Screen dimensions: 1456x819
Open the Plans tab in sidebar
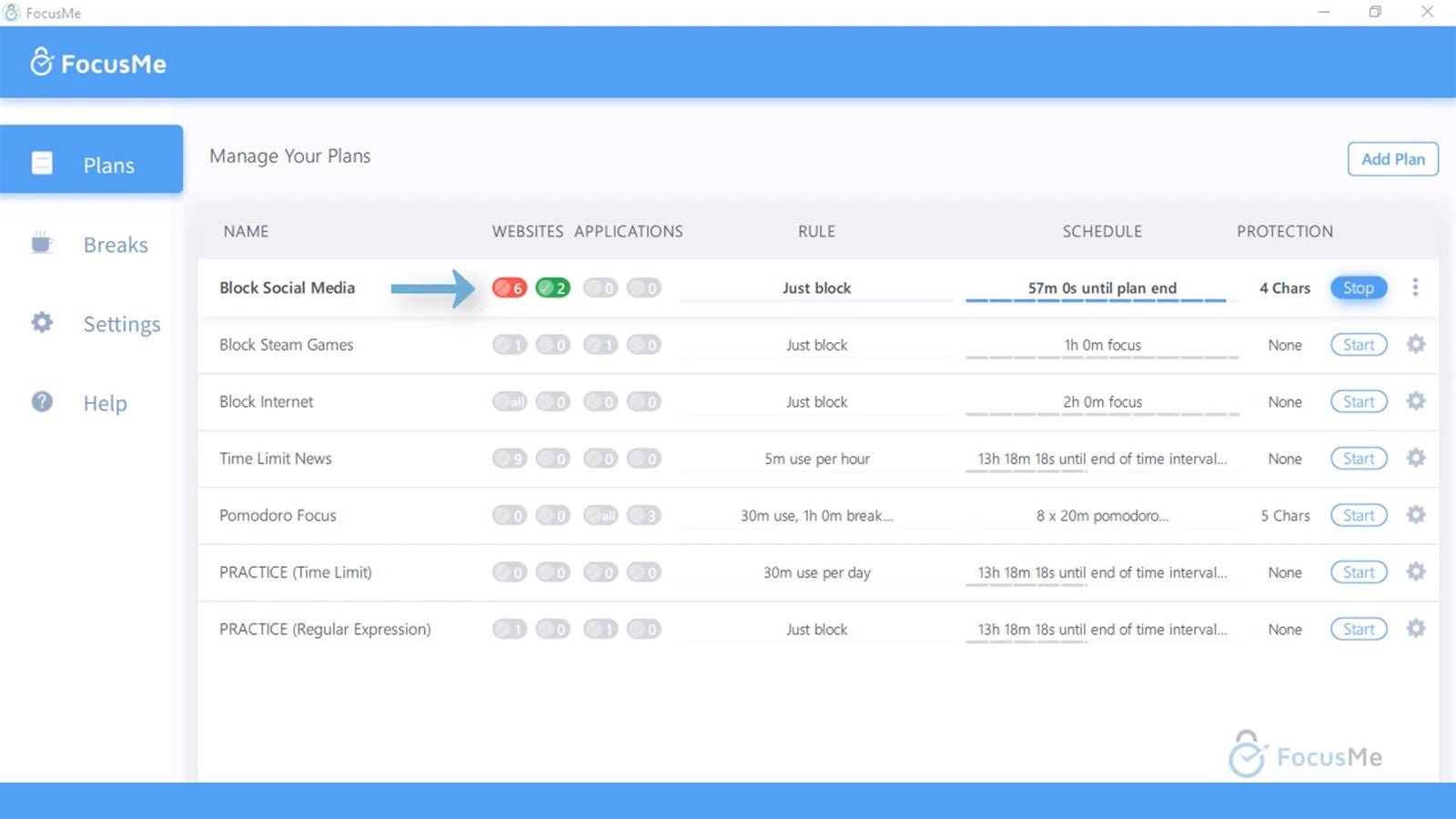tap(91, 165)
